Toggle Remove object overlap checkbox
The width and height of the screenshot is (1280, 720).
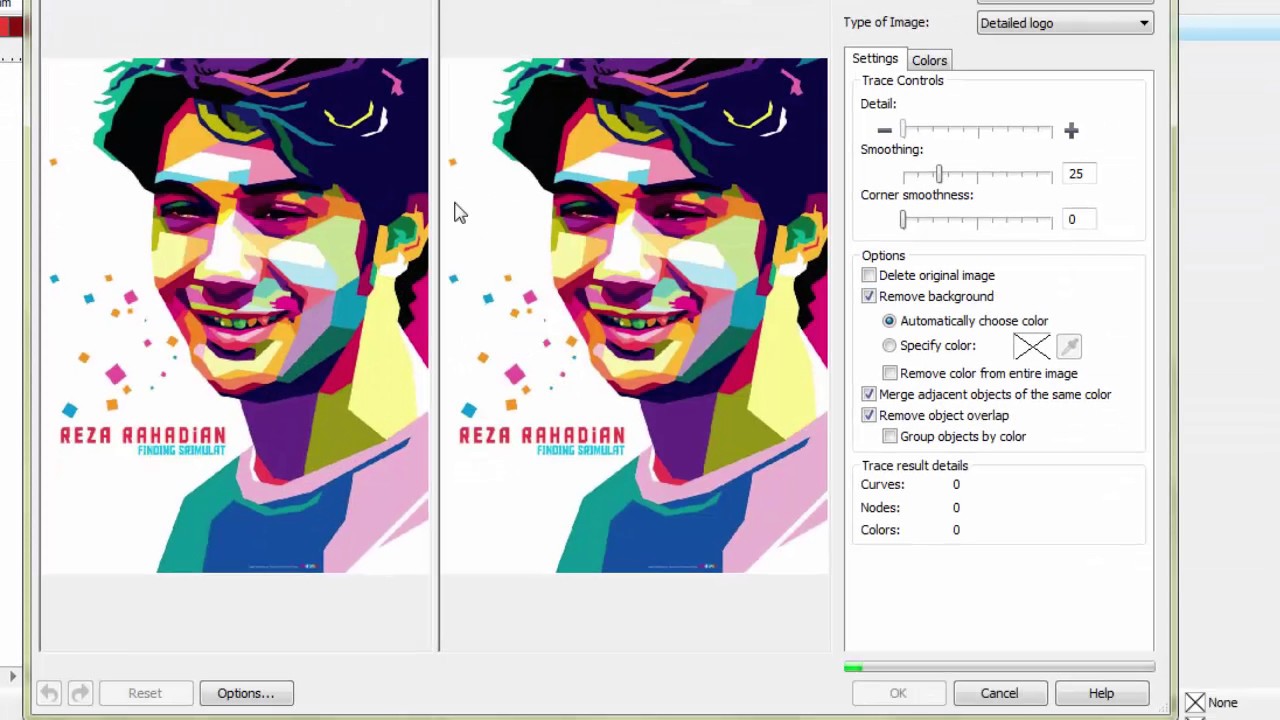coord(869,415)
